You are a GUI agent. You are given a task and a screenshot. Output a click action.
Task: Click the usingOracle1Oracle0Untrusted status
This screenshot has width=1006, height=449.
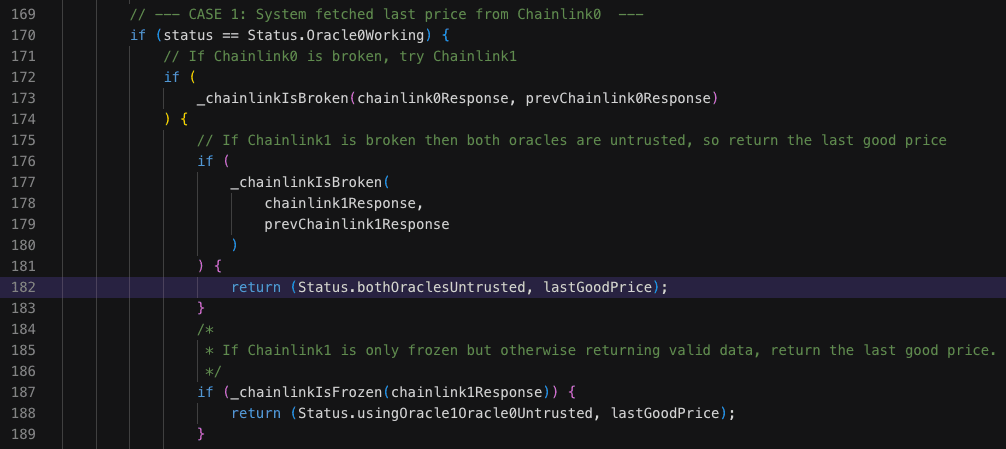pos(470,413)
